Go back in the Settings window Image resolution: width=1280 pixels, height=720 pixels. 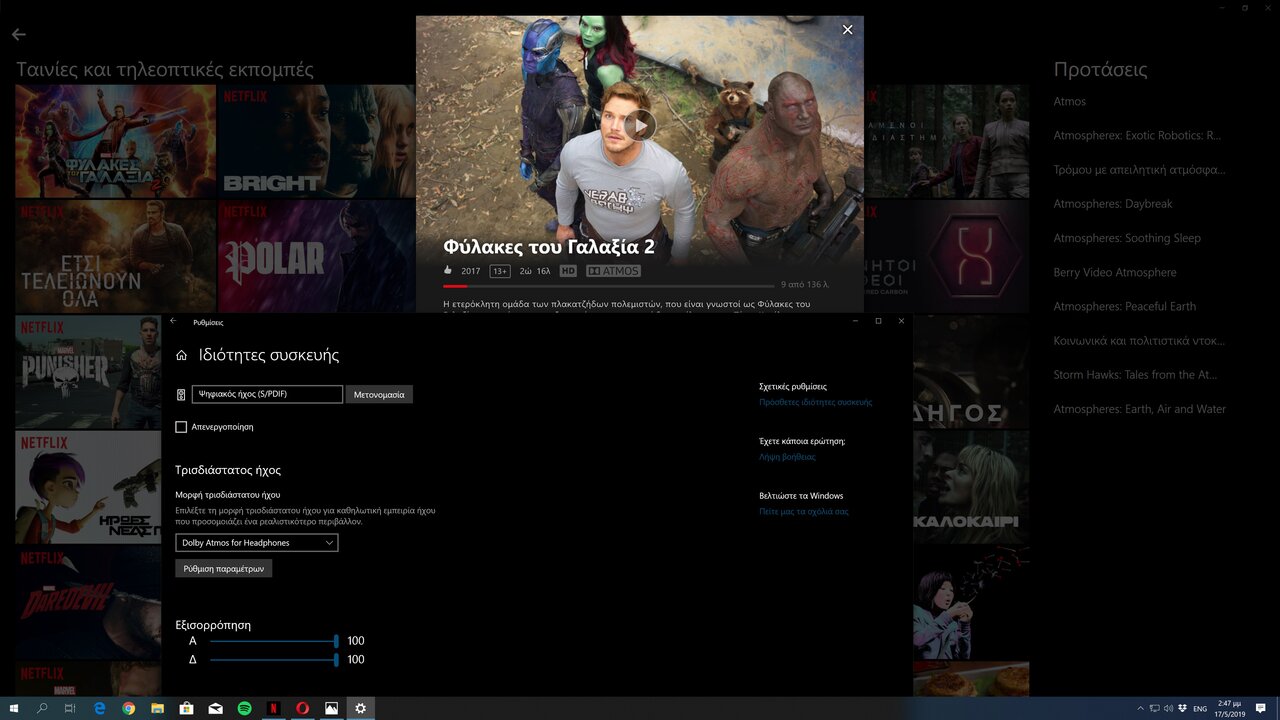173,322
